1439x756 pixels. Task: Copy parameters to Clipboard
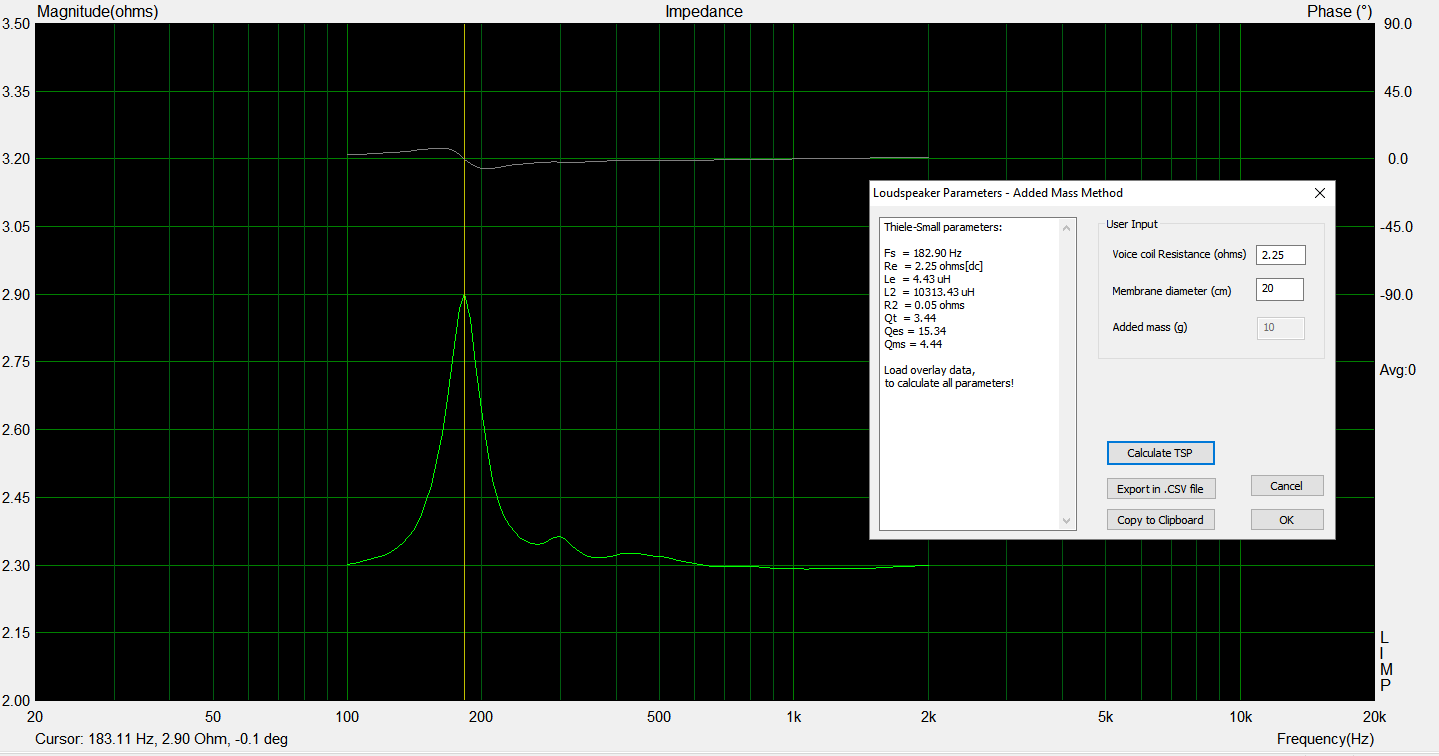pyautogui.click(x=1160, y=520)
